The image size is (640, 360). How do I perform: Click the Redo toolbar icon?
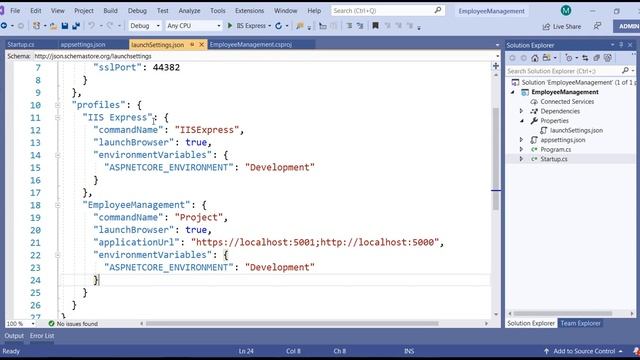tap(110, 26)
